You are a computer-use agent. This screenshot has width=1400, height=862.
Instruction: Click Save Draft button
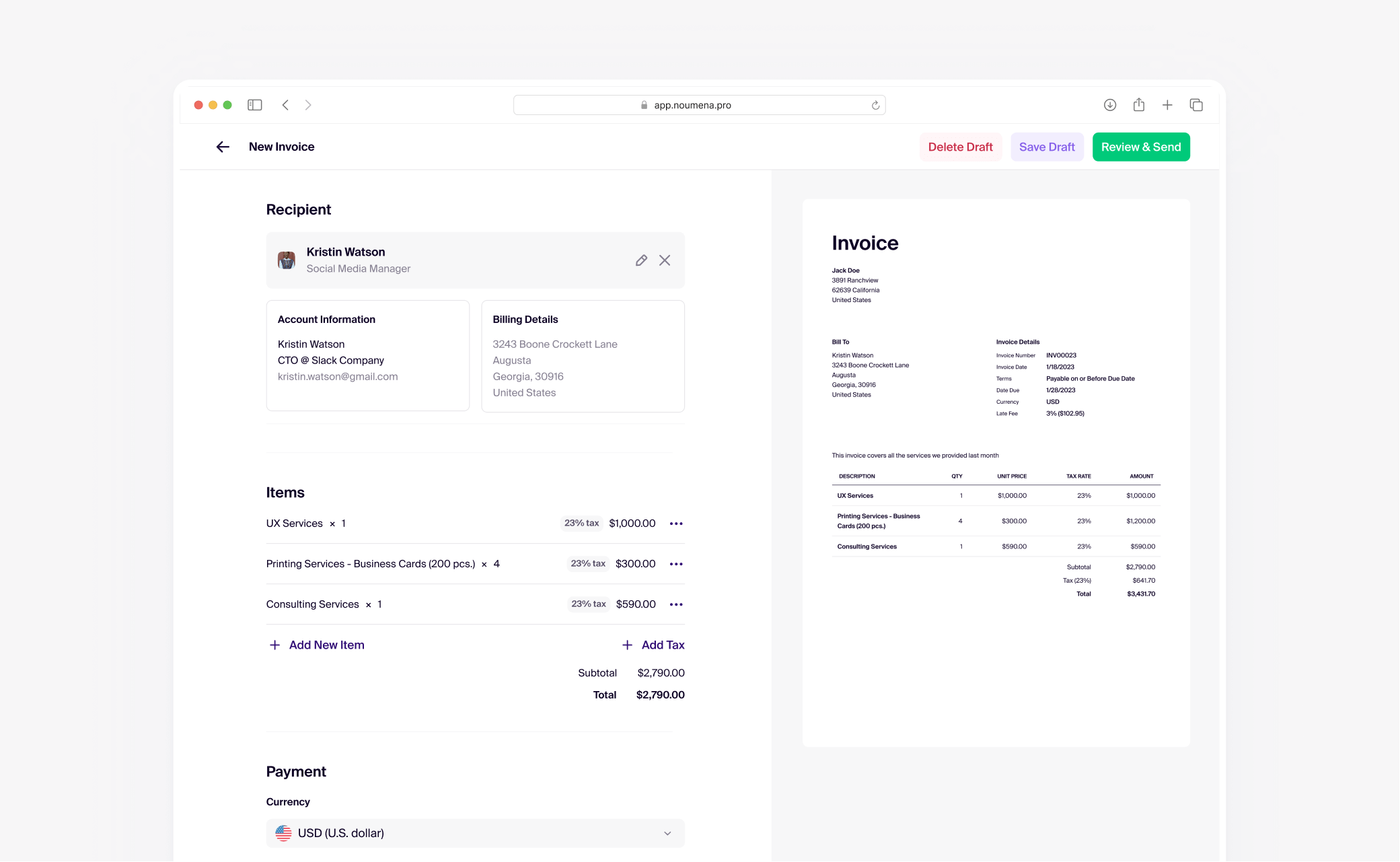pyautogui.click(x=1047, y=147)
